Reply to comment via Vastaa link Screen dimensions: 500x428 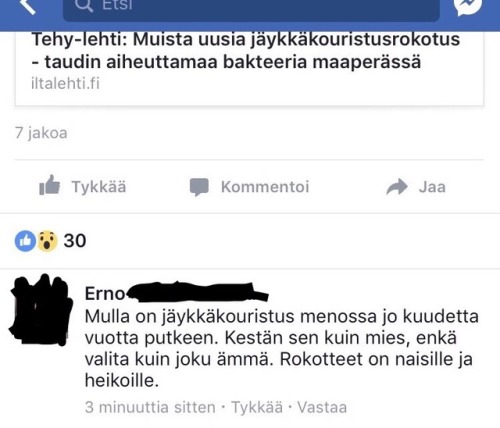pyautogui.click(x=322, y=407)
